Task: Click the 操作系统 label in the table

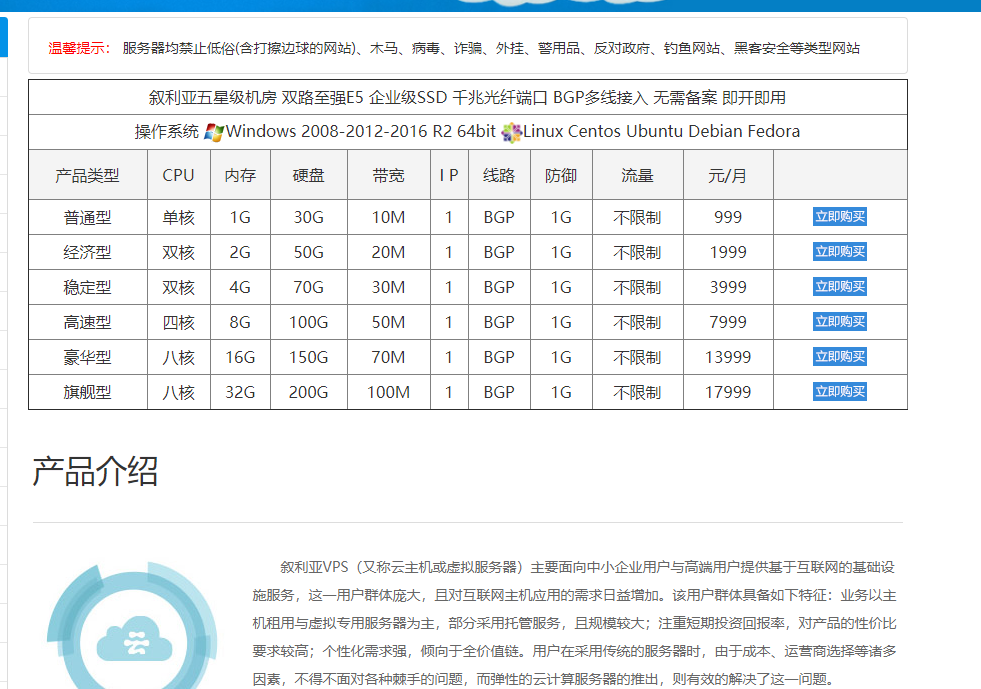Action: pos(167,132)
